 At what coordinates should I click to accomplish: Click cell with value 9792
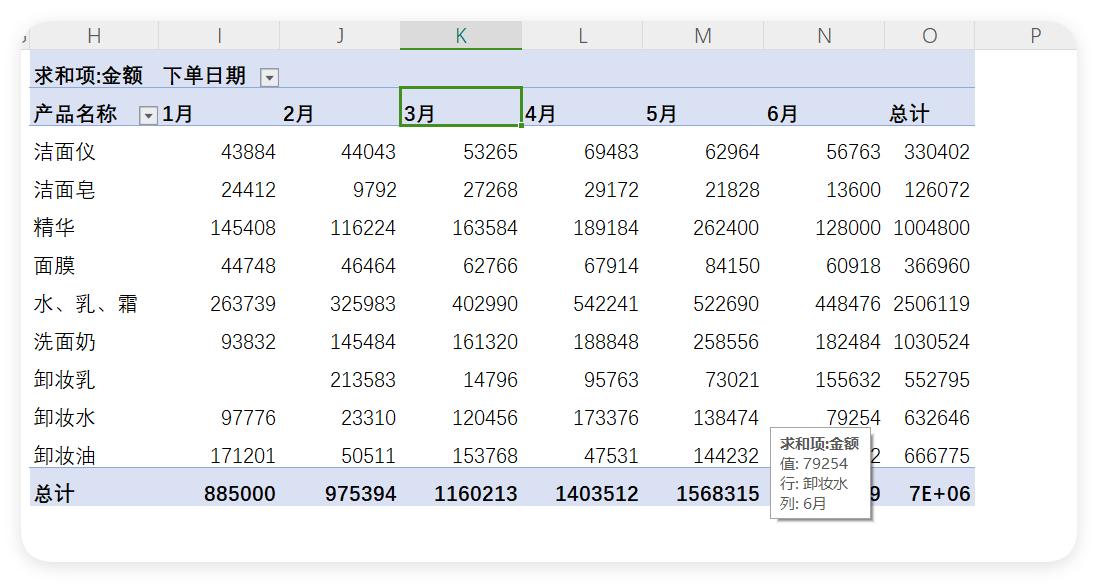[375, 190]
